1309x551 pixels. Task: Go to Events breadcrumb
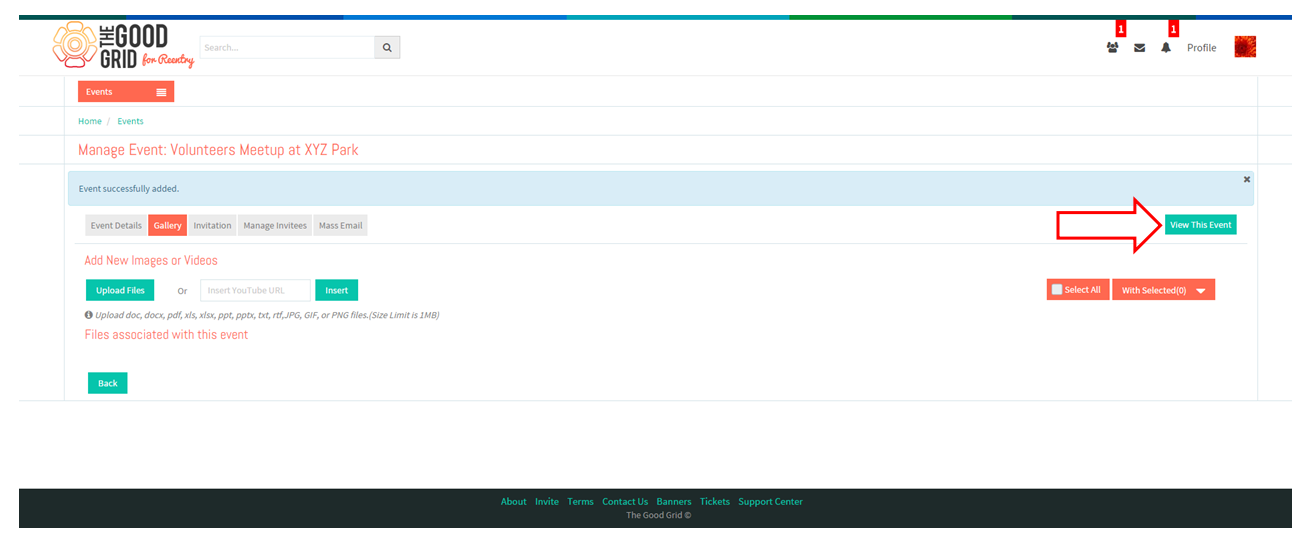(130, 121)
